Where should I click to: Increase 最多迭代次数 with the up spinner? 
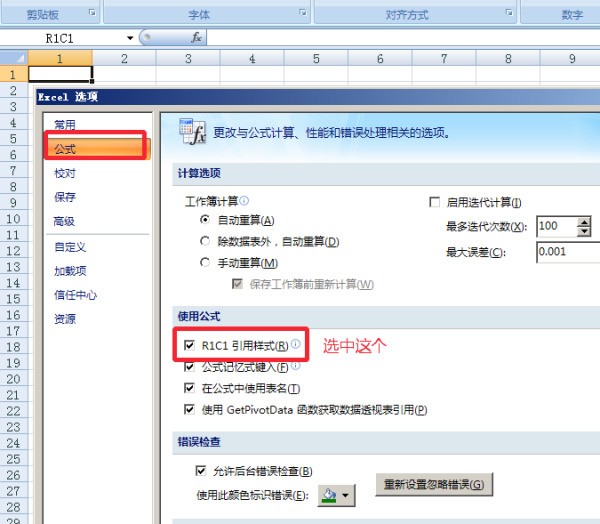pos(584,222)
